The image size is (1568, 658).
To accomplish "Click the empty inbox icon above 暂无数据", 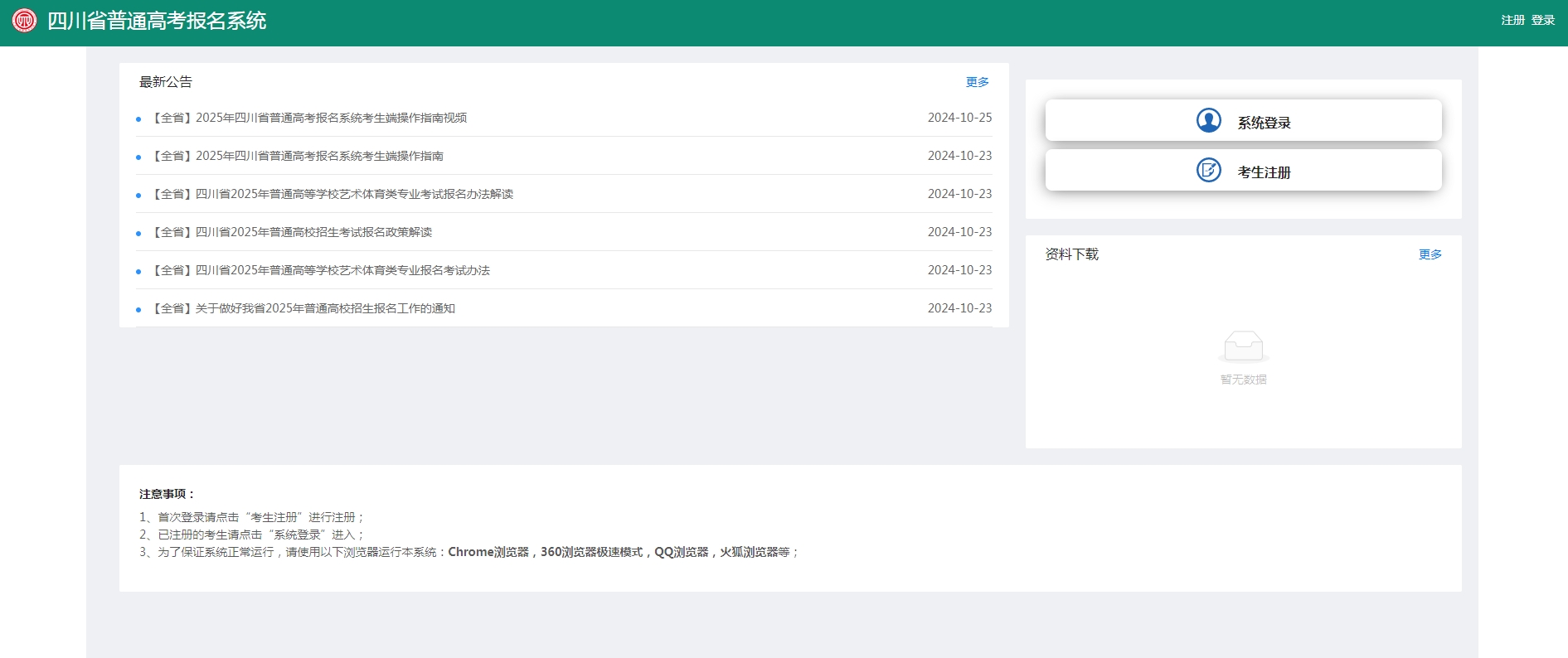I will (x=1243, y=346).
